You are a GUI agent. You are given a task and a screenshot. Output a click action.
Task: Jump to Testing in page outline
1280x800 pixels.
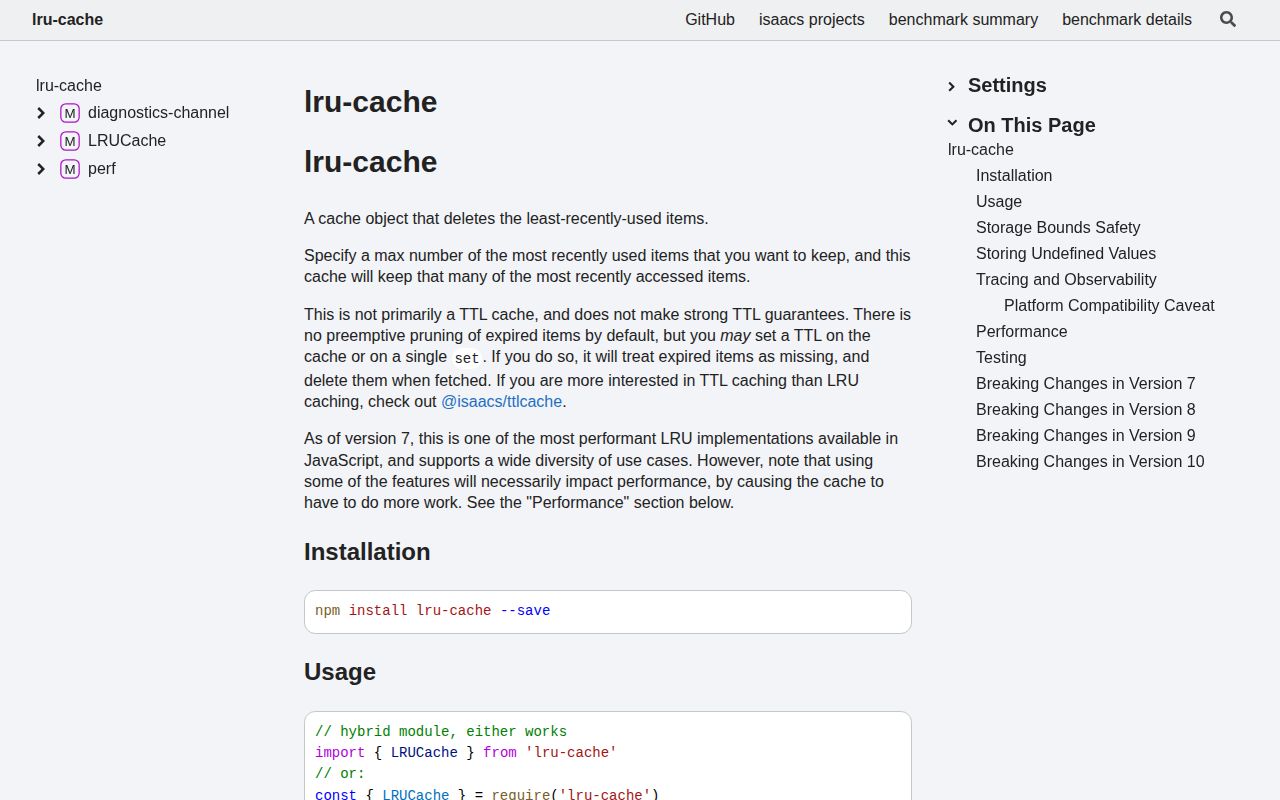click(1001, 358)
